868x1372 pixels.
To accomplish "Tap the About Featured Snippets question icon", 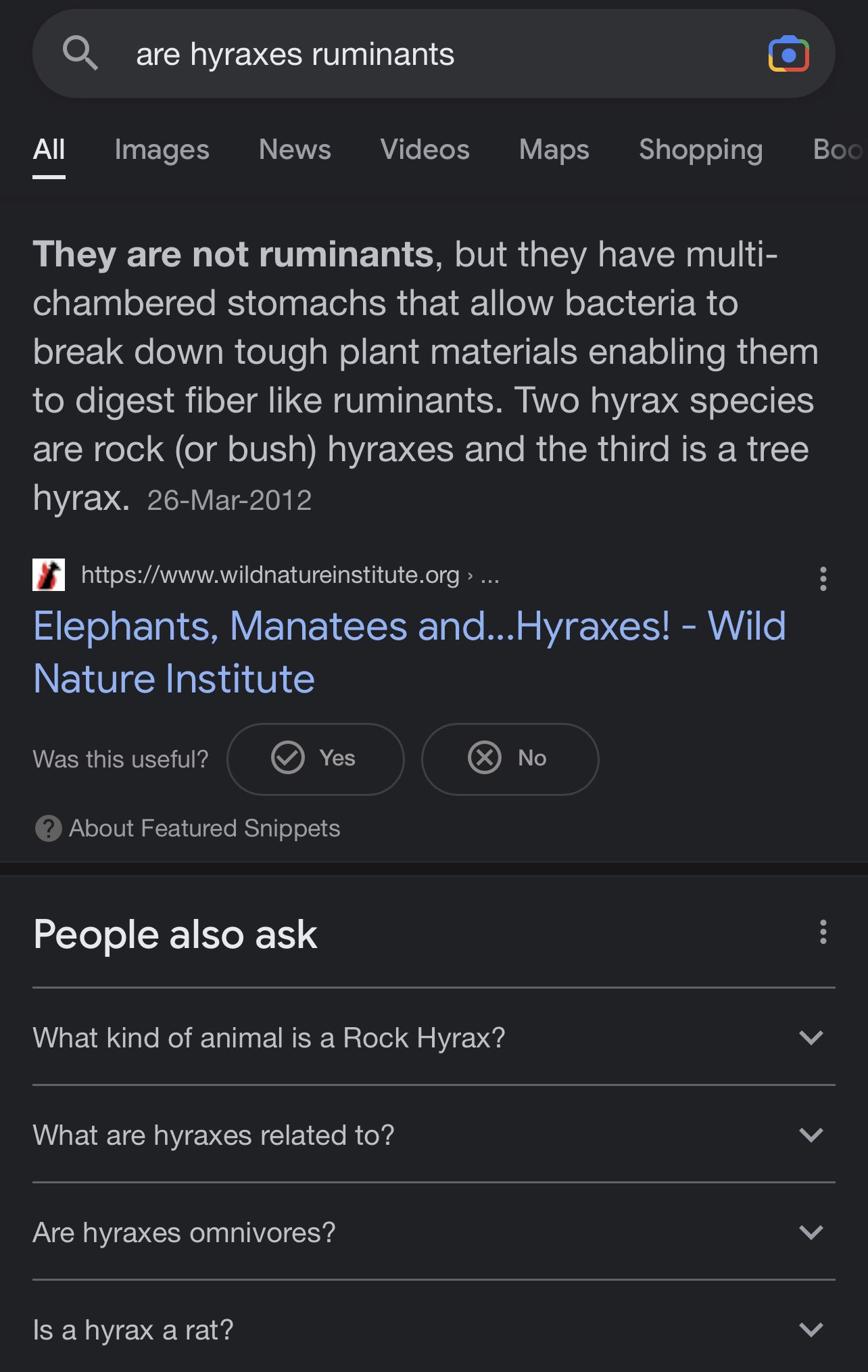I will pyautogui.click(x=48, y=828).
